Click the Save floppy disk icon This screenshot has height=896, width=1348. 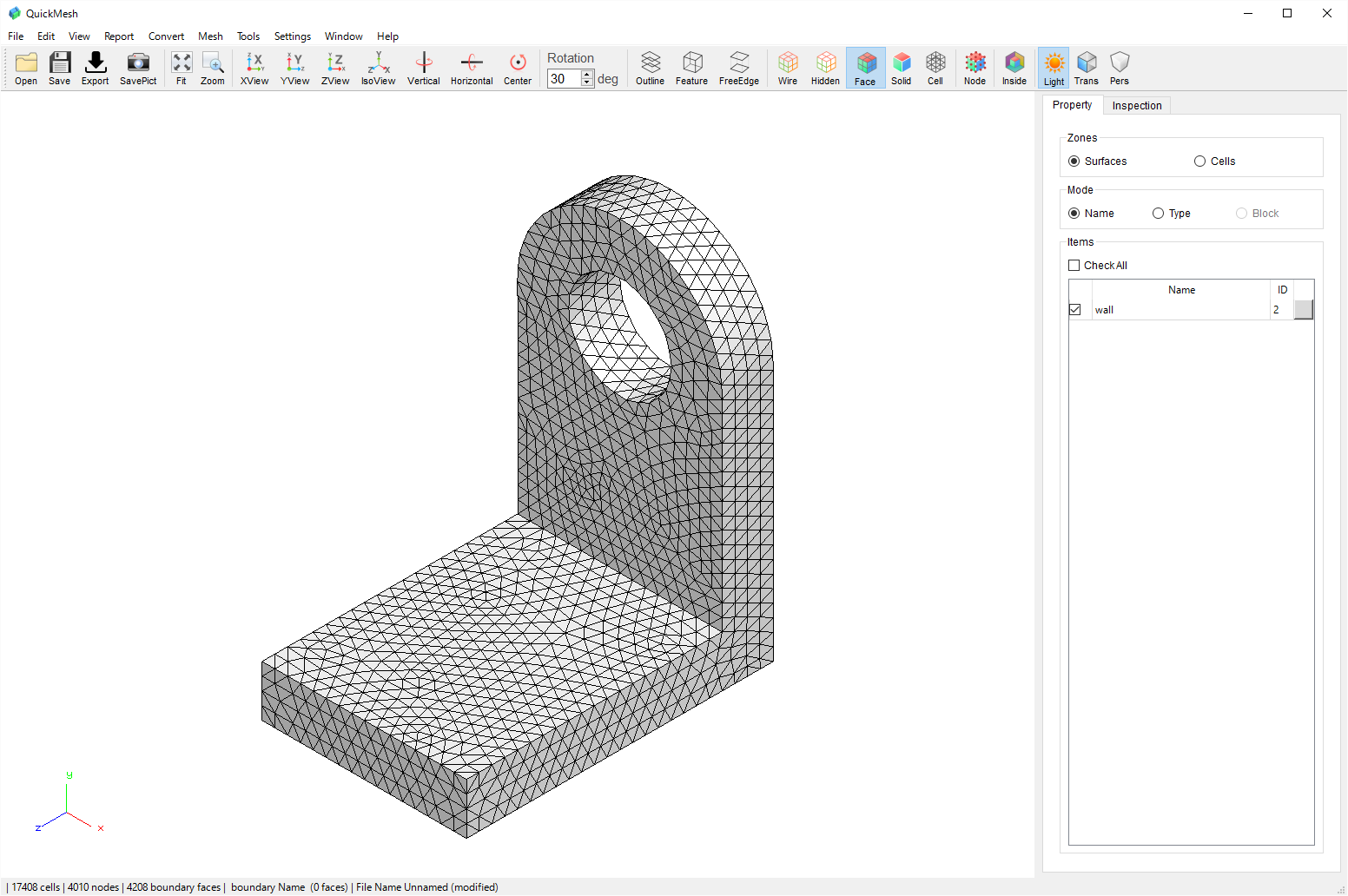click(x=60, y=68)
